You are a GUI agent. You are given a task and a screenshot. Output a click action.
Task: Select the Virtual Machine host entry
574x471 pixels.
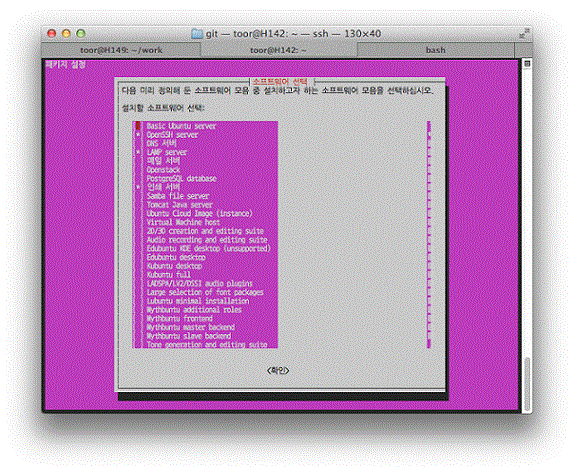coord(183,222)
